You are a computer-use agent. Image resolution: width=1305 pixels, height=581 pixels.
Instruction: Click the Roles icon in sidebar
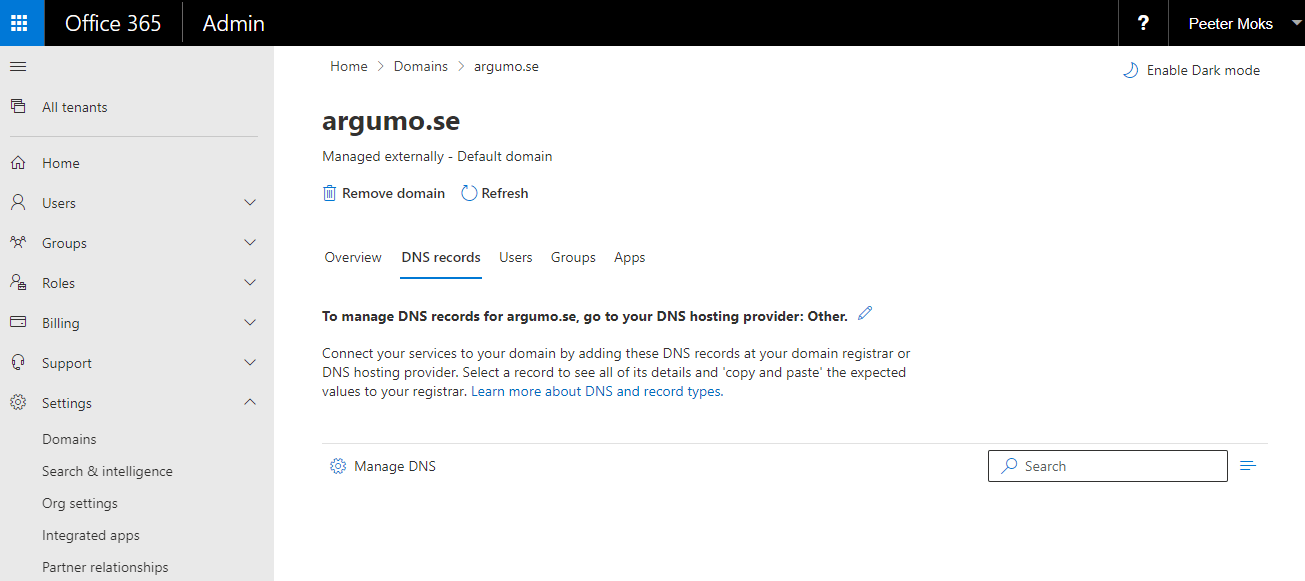(17, 283)
